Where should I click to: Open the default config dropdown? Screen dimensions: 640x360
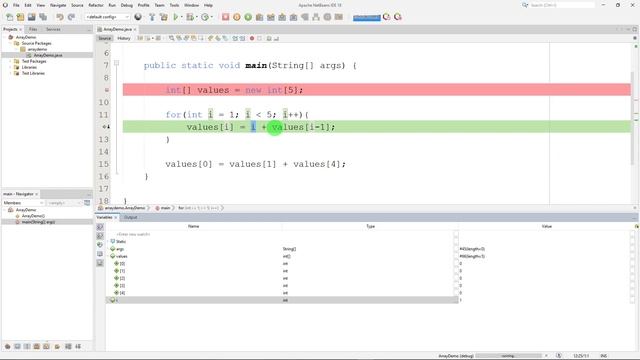point(107,17)
